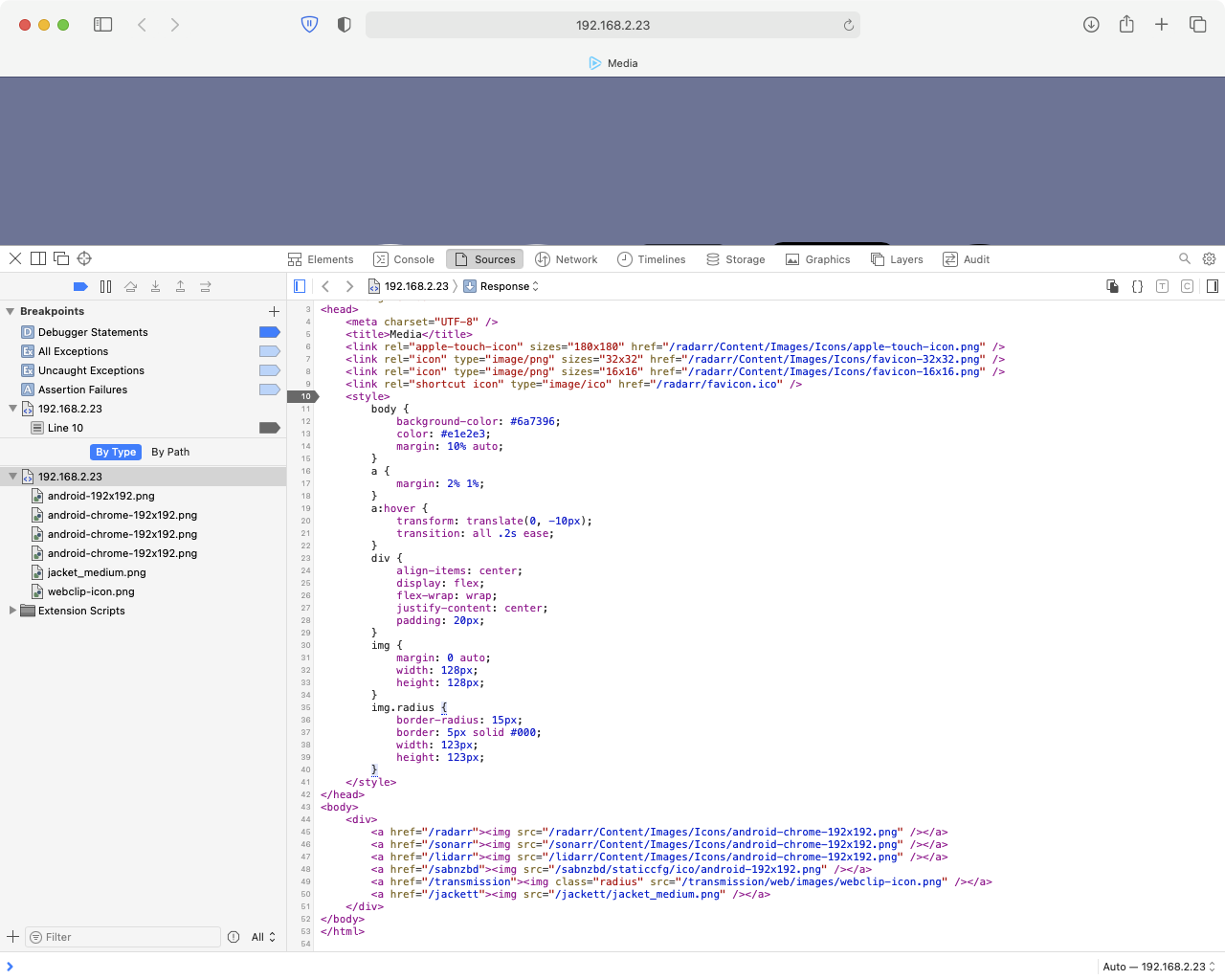Select By Path grouping
The image size is (1225, 980).
(x=170, y=452)
